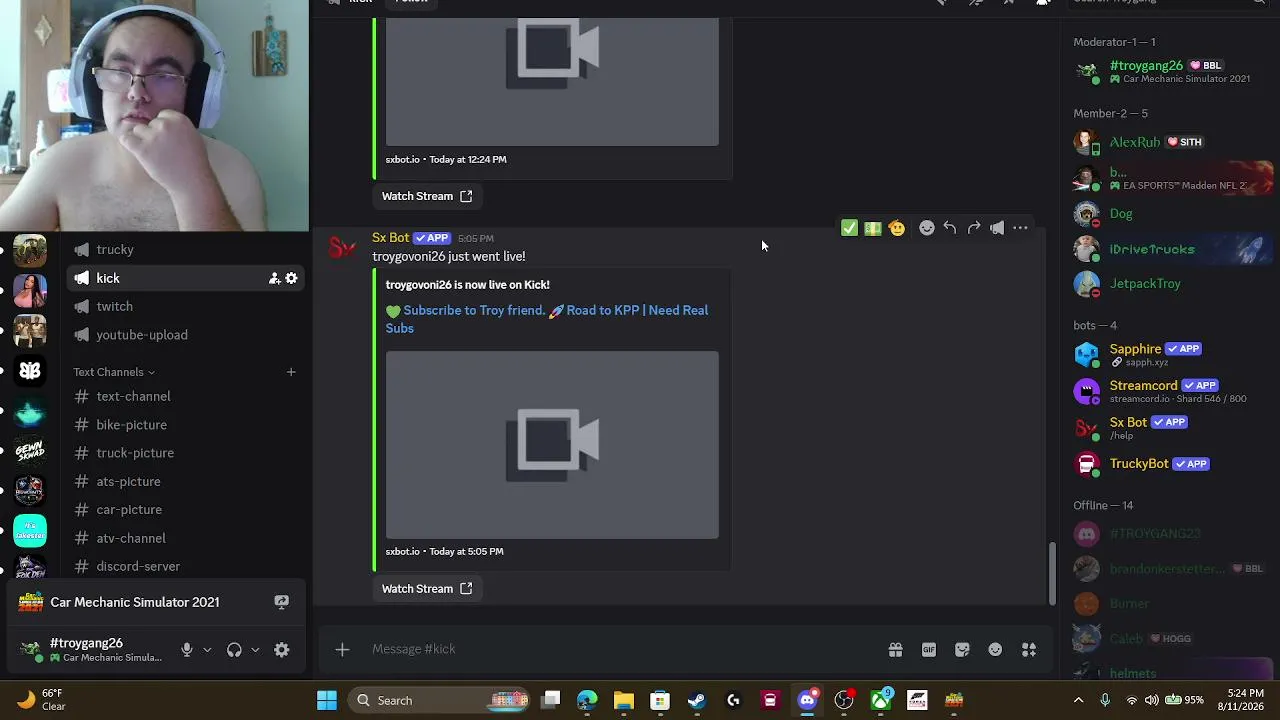Open Streamcord bot profile
Viewport: 1280px width, 720px height.
tap(1170, 390)
